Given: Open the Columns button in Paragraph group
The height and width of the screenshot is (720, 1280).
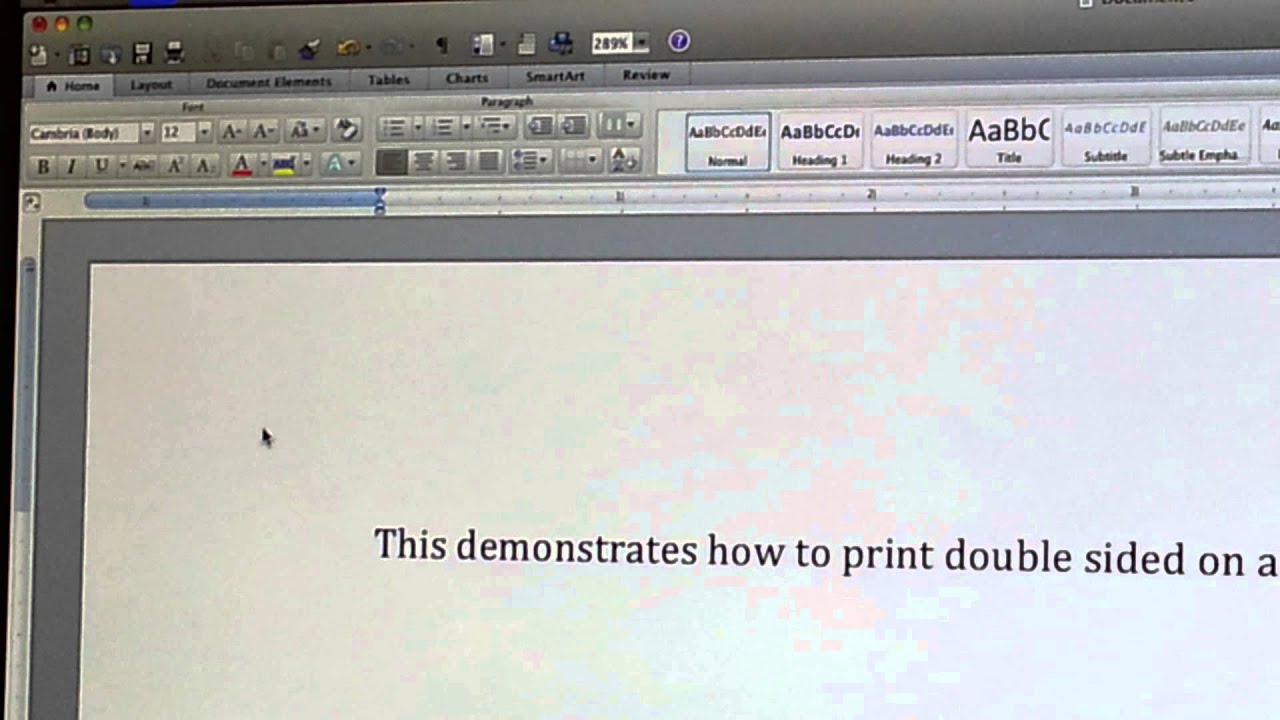Looking at the screenshot, I should (x=619, y=123).
